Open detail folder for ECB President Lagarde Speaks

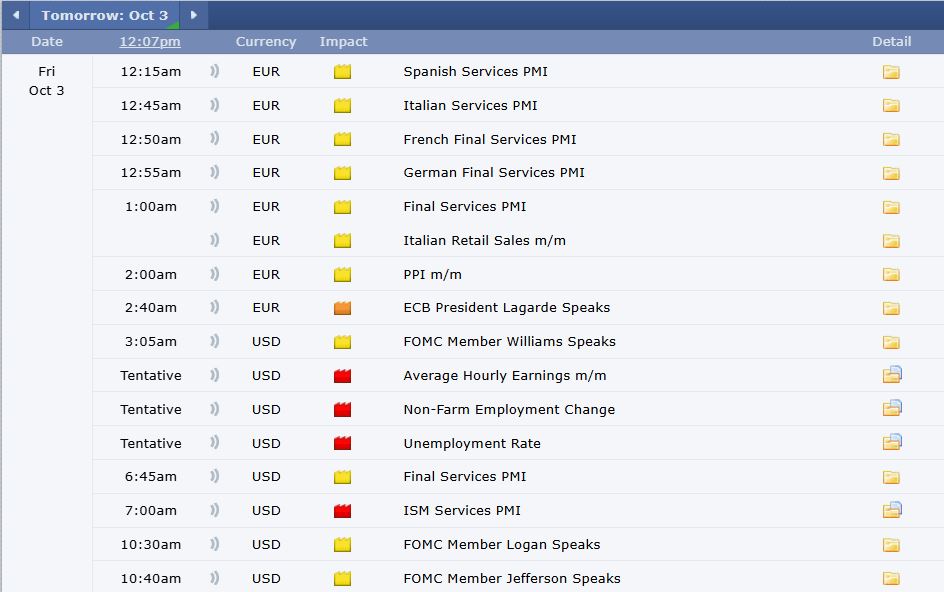(891, 308)
